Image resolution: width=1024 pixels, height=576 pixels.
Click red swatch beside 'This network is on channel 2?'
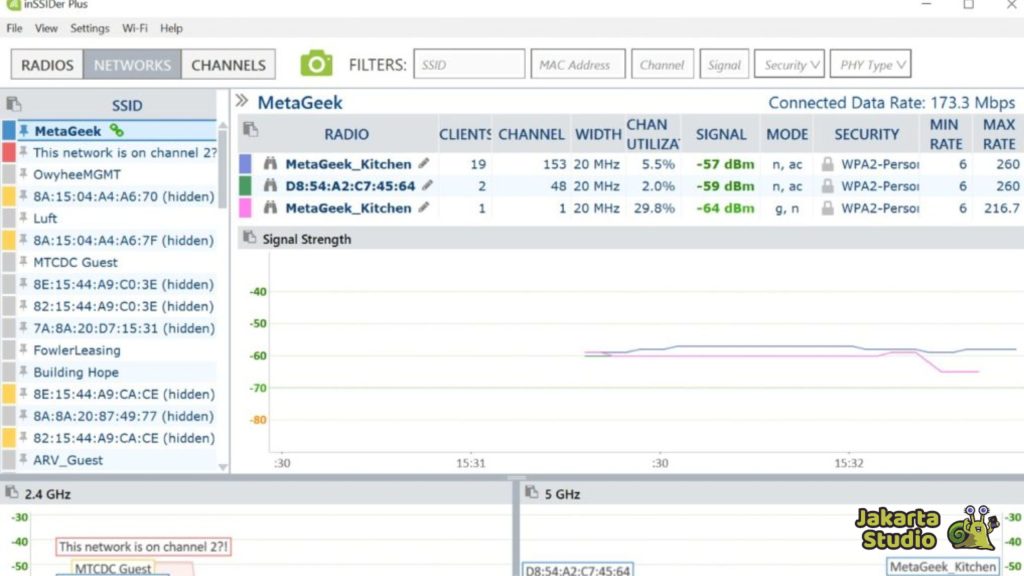(x=8, y=152)
